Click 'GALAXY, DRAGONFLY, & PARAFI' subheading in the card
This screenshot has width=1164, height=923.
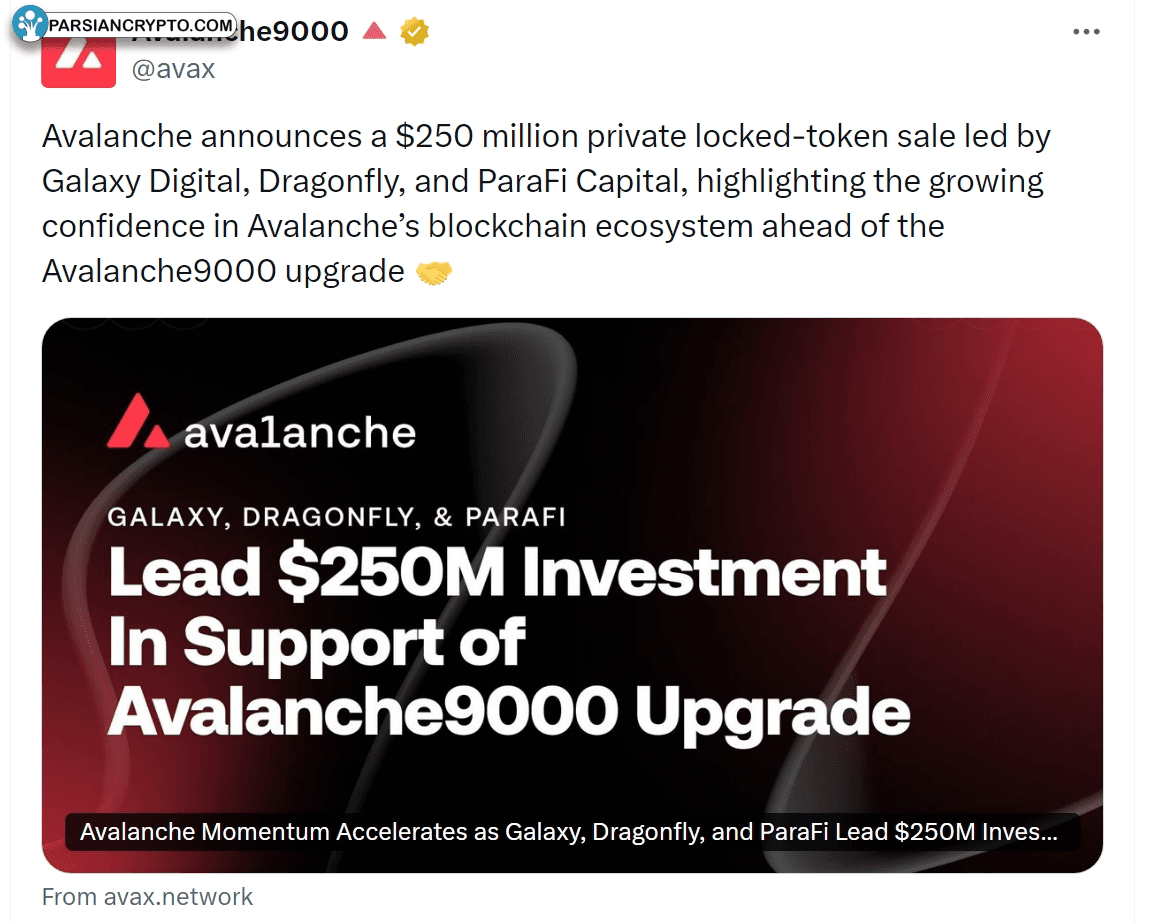[337, 517]
